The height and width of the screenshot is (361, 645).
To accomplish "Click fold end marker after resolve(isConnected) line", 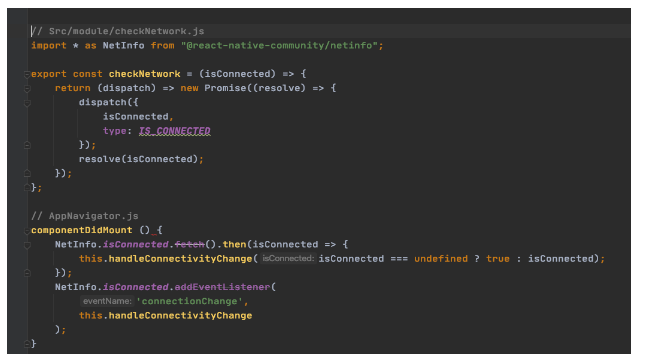I will 27,174.
